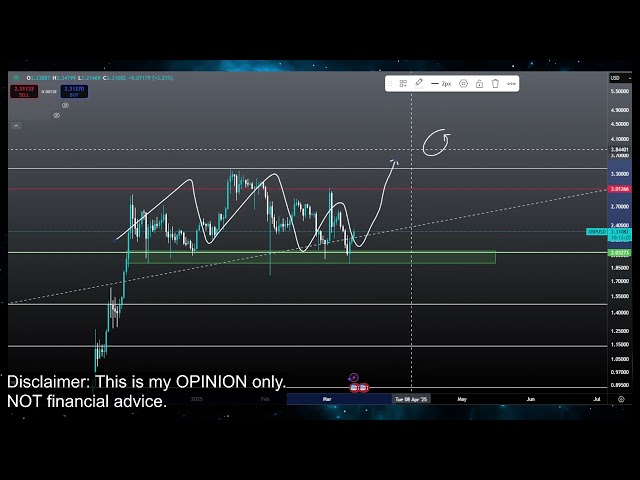Toggle second hidden indicator eye icon

coord(56,115)
